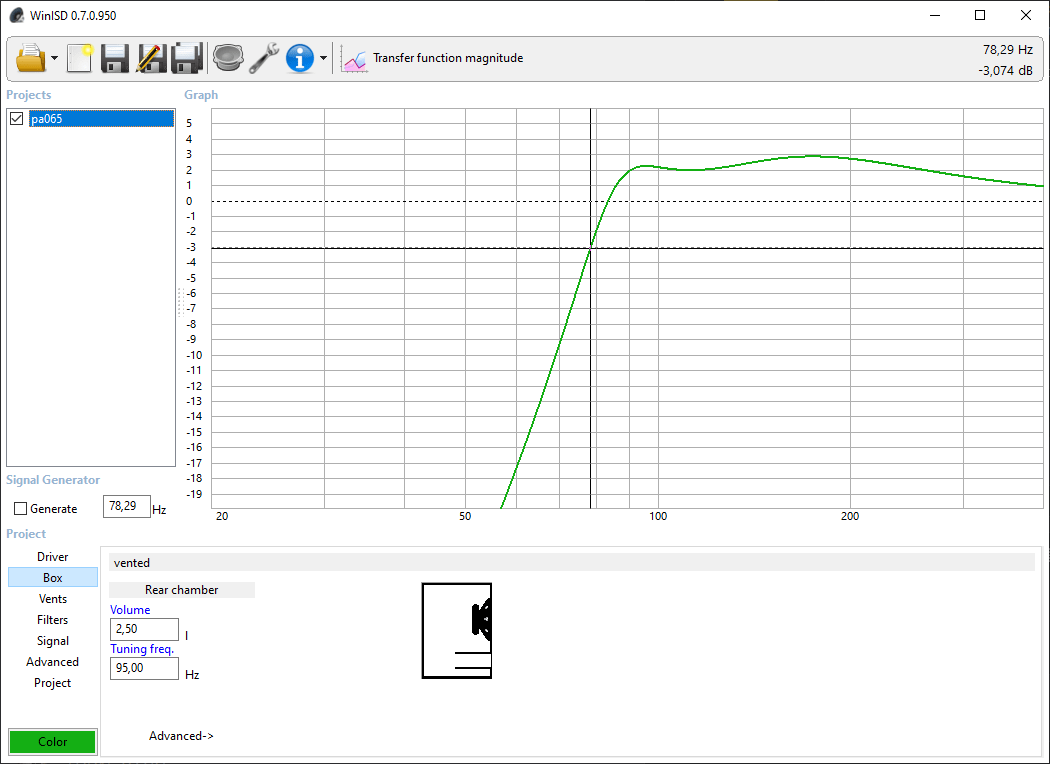Create a new project with blank page icon
1050x764 pixels.
coord(80,58)
